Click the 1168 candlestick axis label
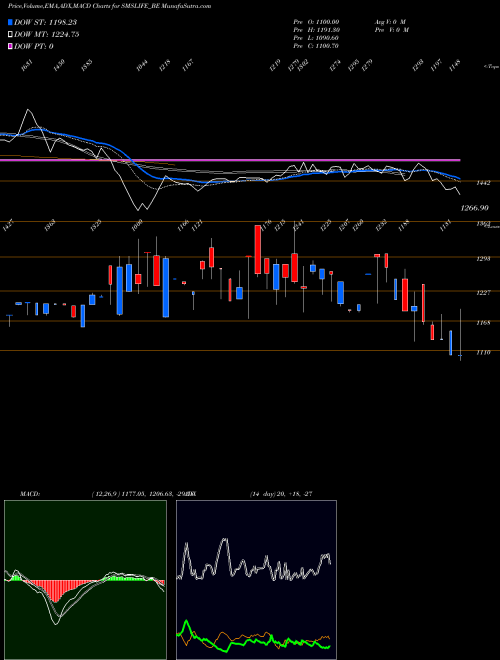 click(483, 323)
